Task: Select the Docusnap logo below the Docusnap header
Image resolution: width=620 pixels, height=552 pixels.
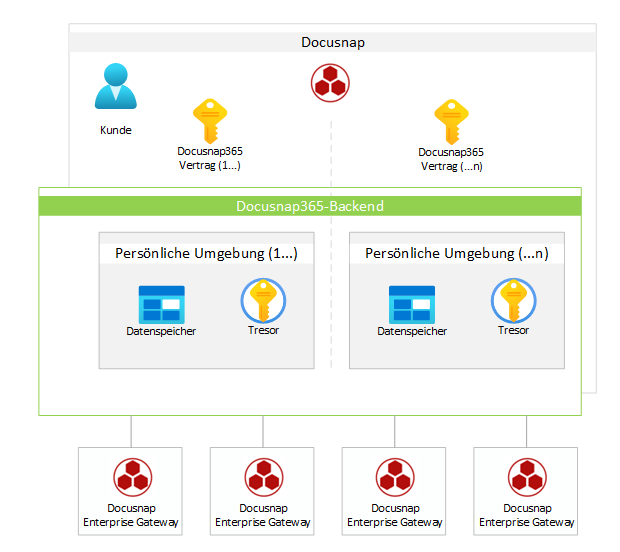Action: (x=330, y=83)
